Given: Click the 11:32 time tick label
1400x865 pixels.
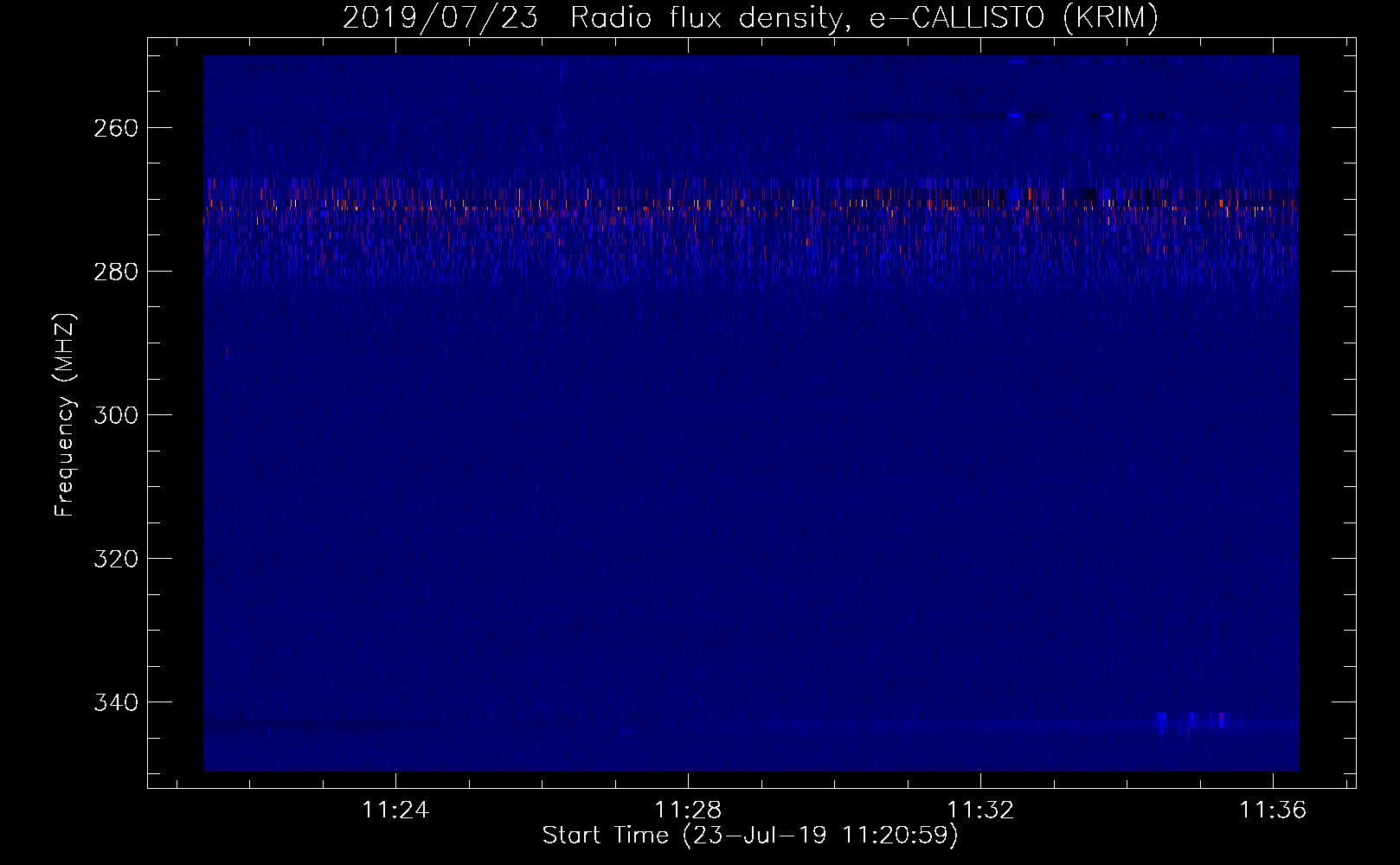Looking at the screenshot, I should (980, 811).
